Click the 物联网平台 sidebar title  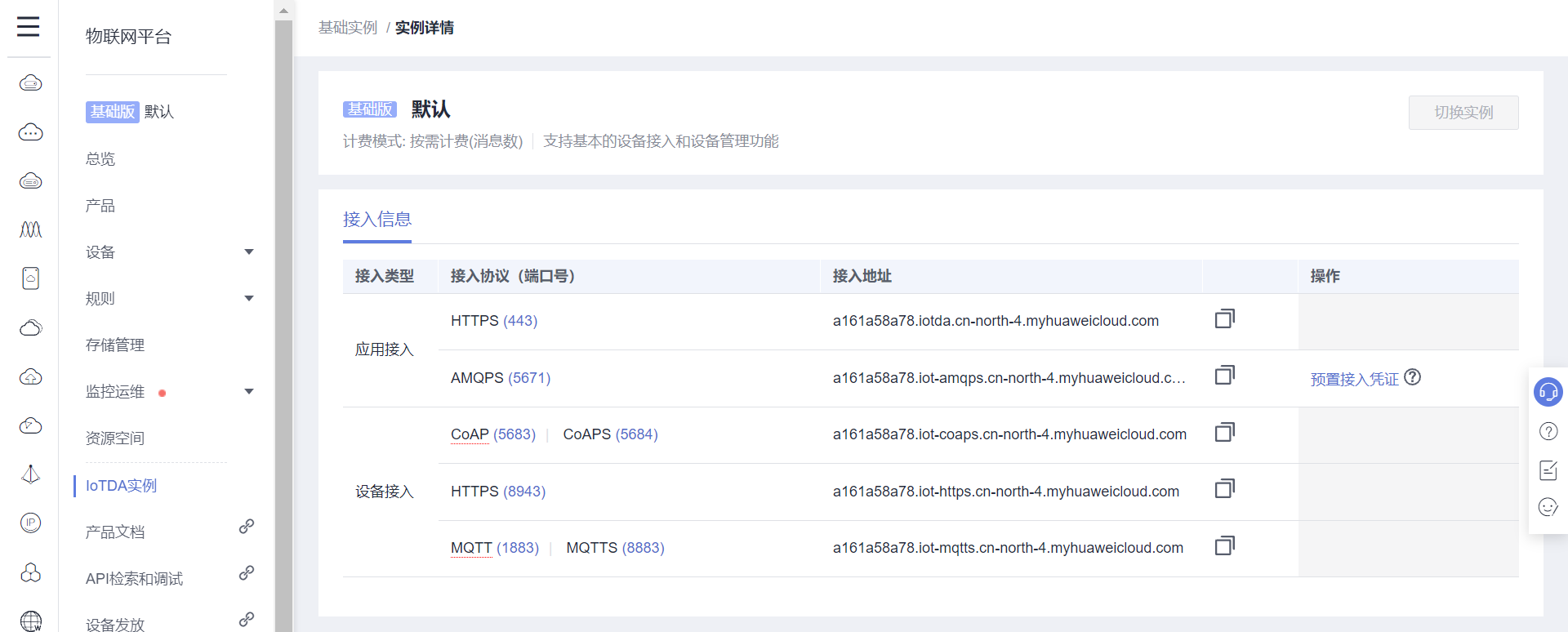pos(128,37)
